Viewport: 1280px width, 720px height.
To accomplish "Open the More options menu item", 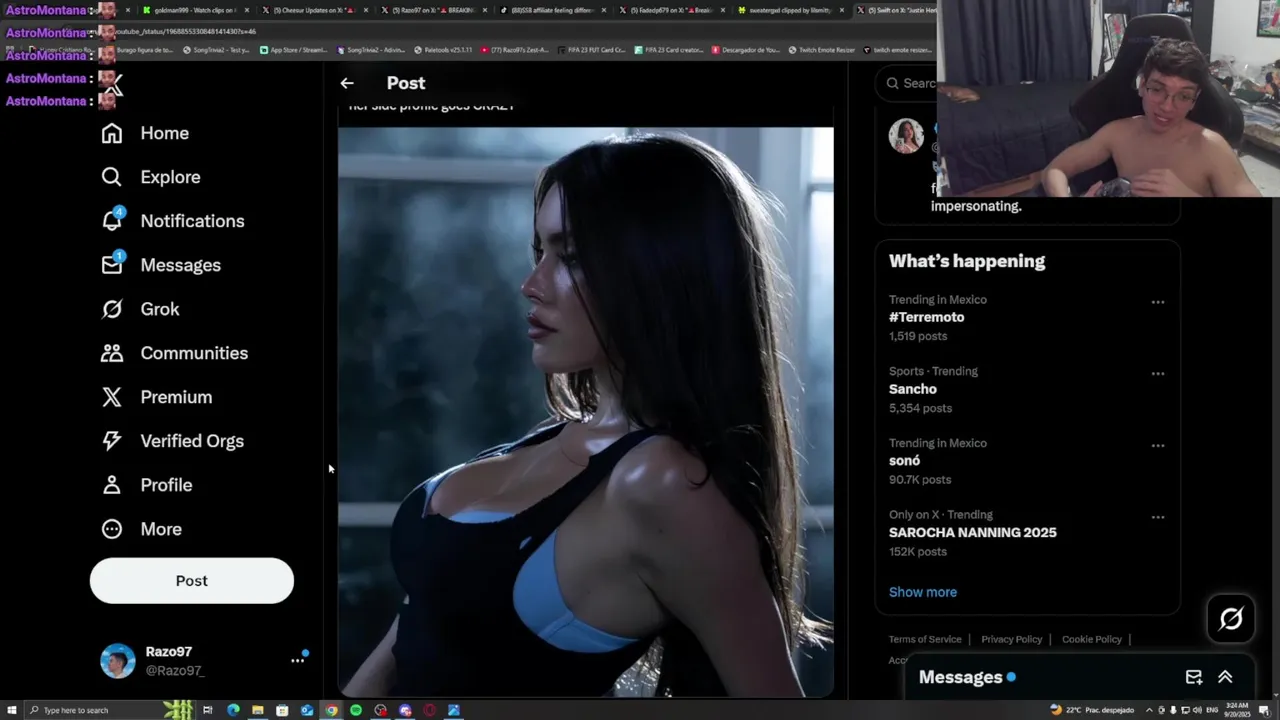I will pos(141,529).
